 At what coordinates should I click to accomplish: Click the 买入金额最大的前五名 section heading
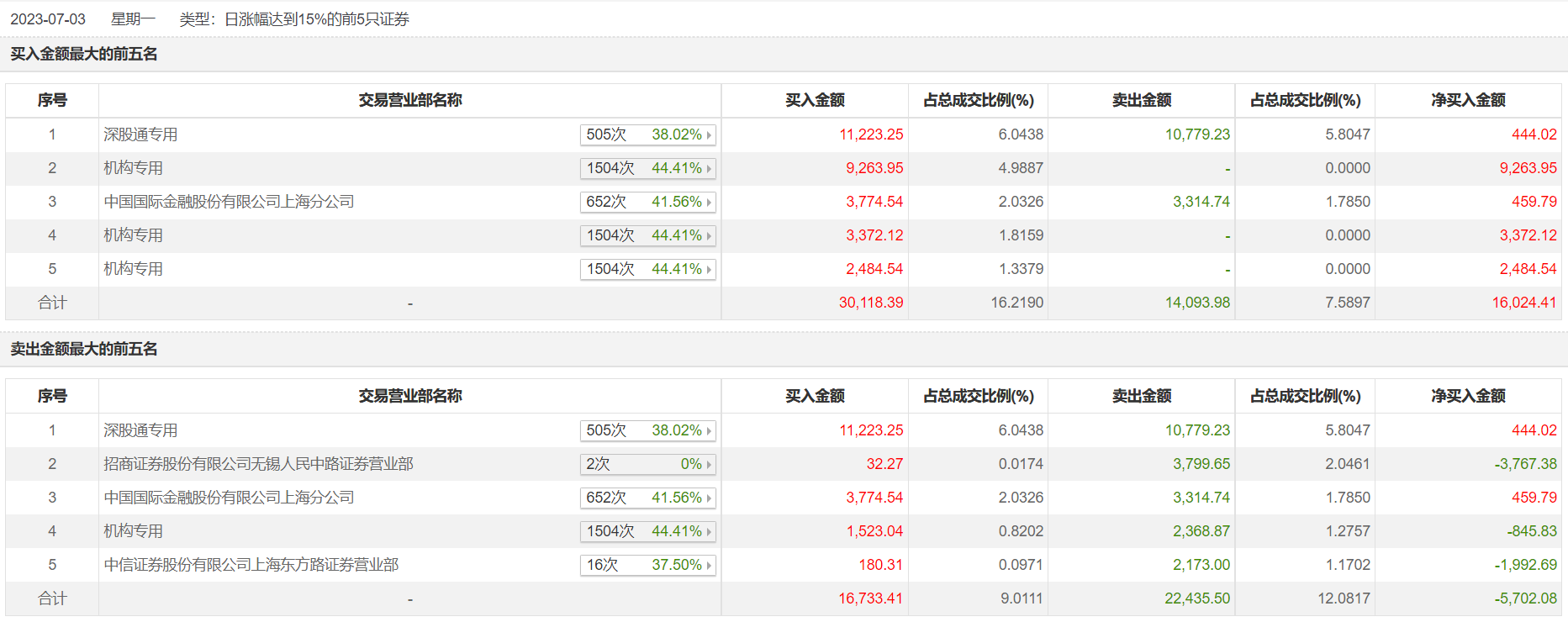pyautogui.click(x=84, y=54)
